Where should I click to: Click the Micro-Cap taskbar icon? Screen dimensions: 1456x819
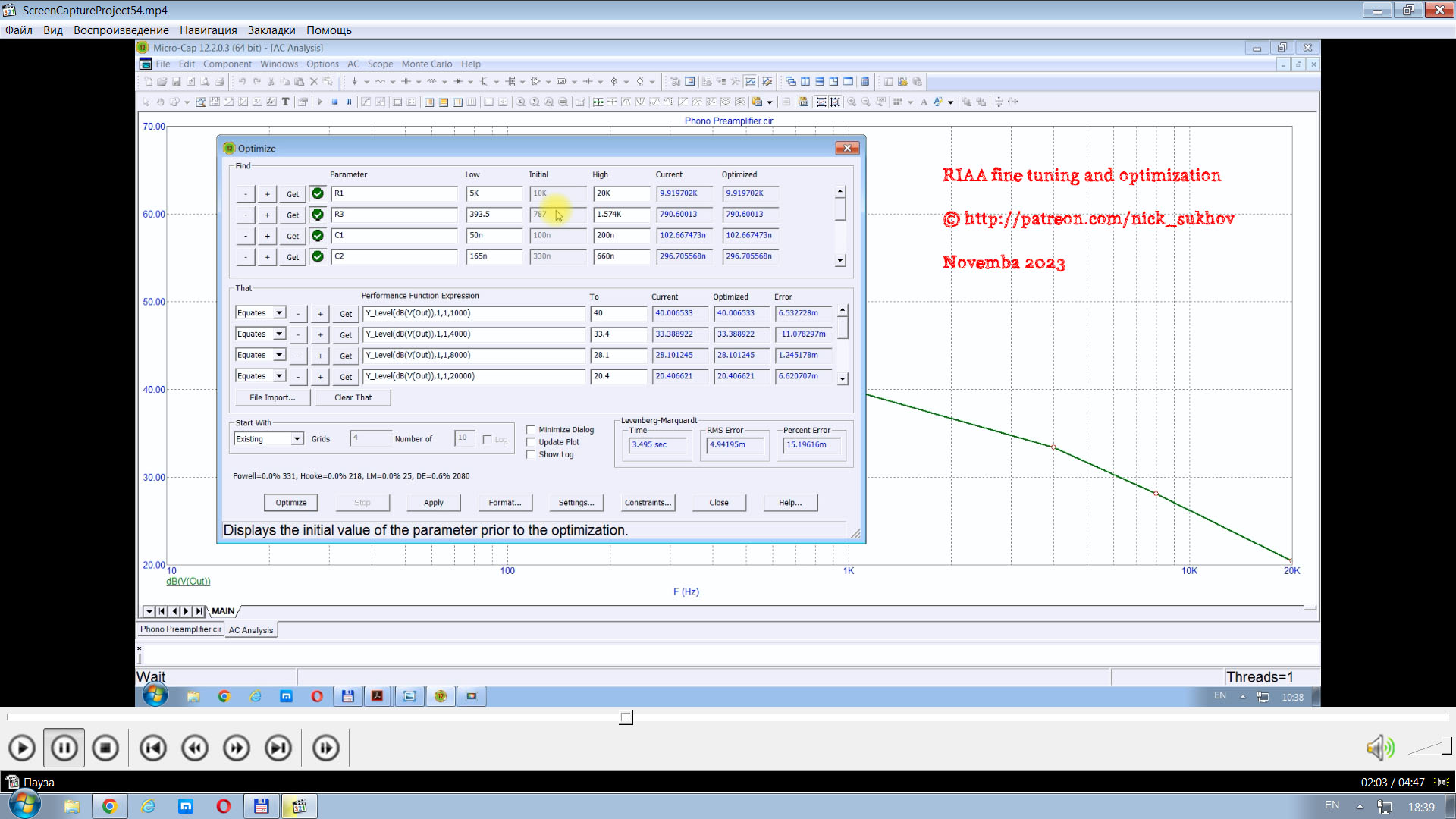coord(441,696)
